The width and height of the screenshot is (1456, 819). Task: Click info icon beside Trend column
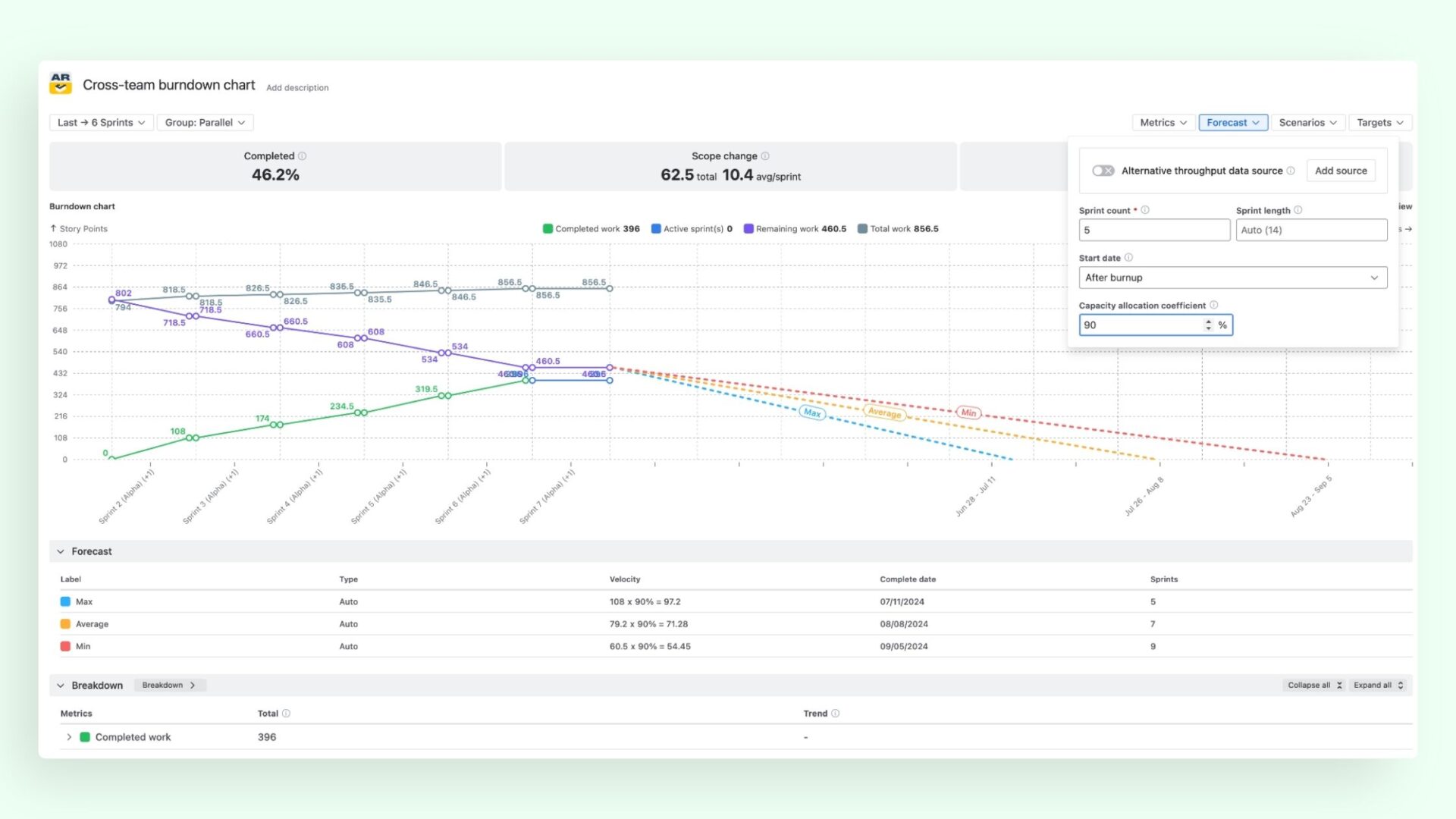(x=836, y=714)
